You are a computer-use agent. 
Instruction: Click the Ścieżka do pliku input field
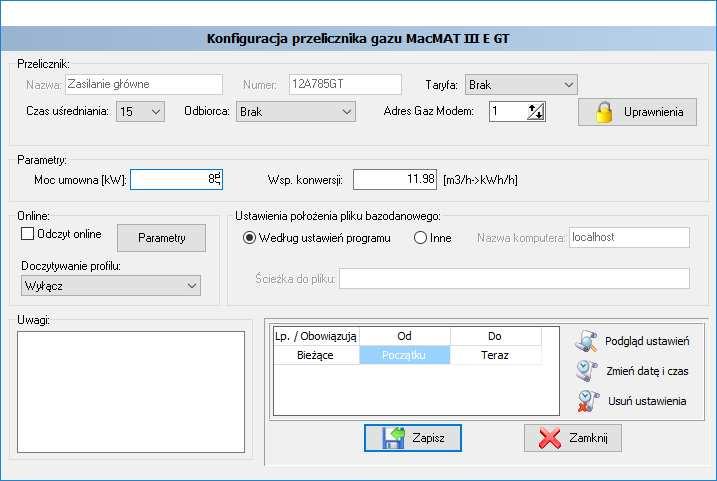click(x=514, y=279)
